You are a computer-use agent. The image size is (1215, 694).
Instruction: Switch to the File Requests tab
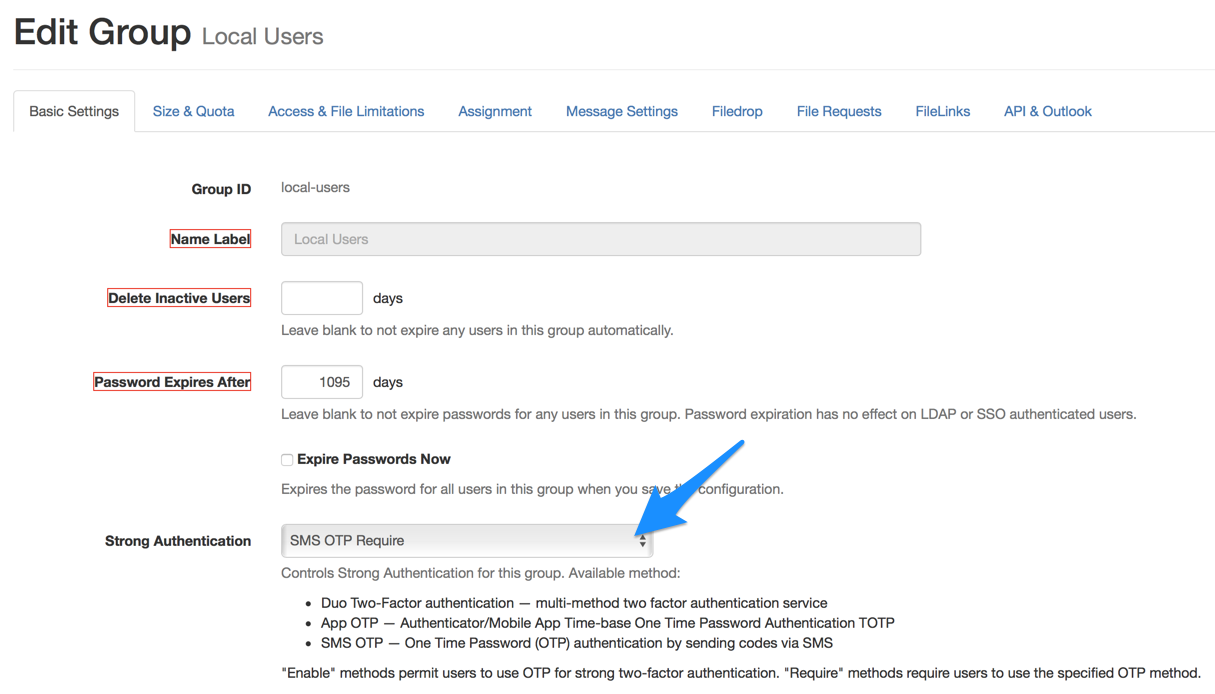click(839, 111)
